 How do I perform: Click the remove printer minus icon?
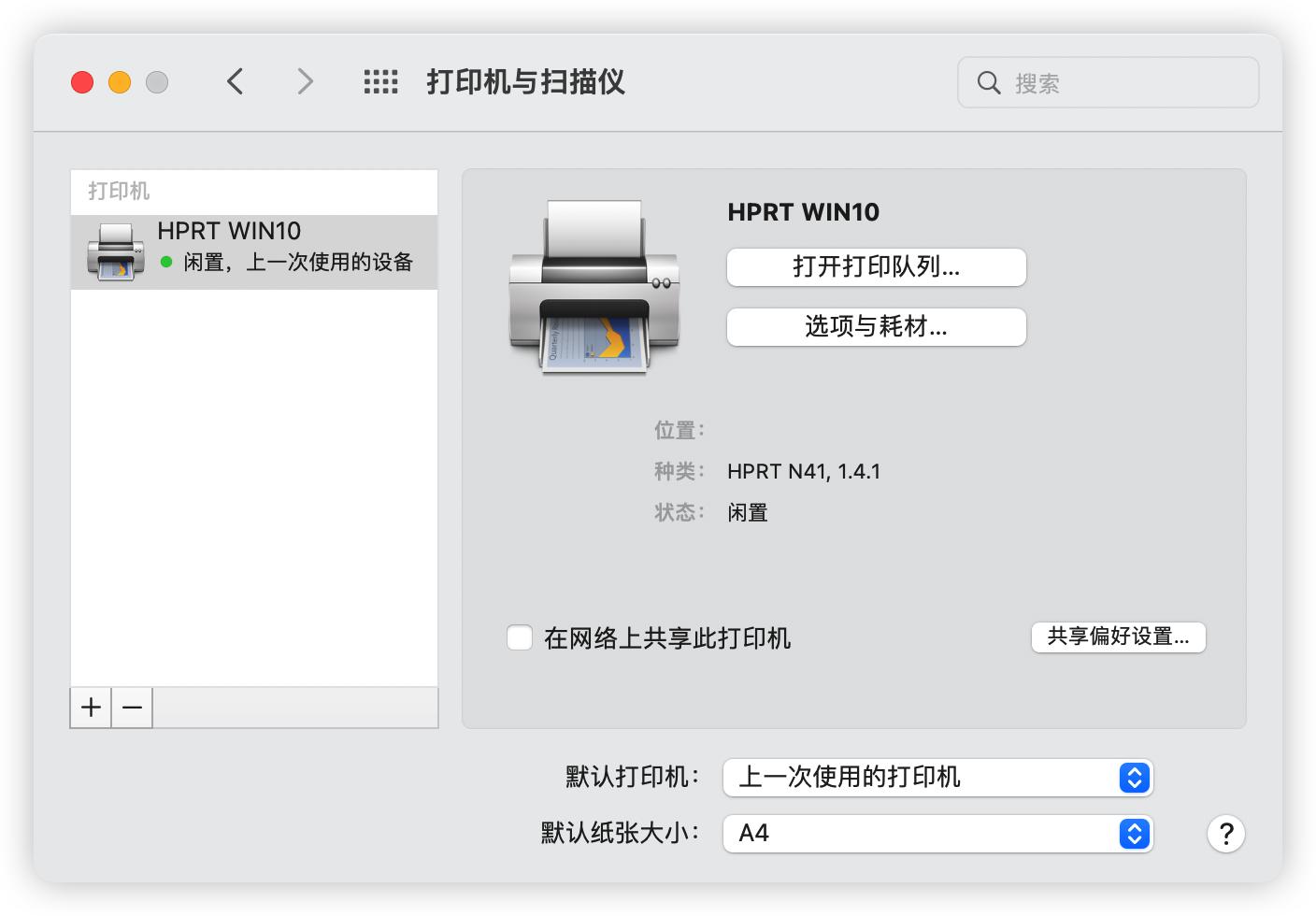[x=131, y=708]
